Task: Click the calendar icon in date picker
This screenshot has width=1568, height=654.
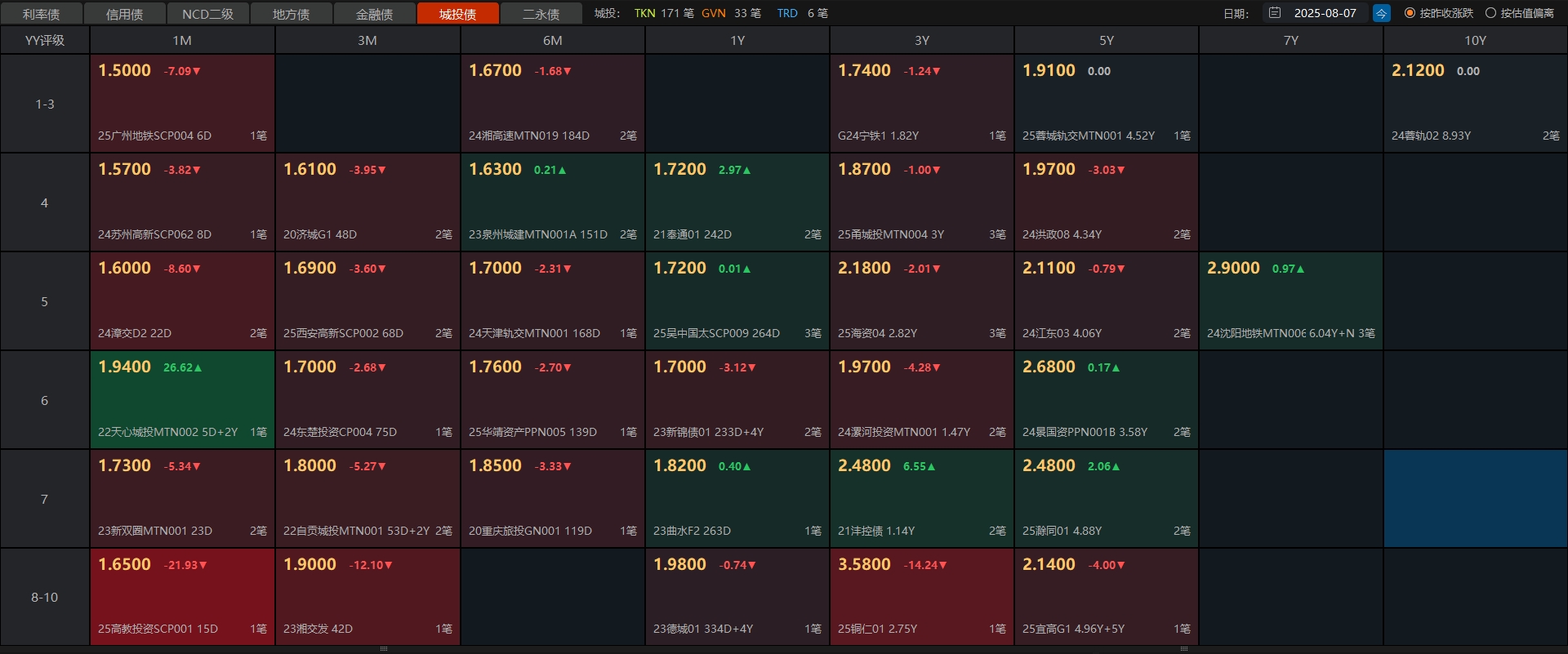Action: [x=1275, y=13]
